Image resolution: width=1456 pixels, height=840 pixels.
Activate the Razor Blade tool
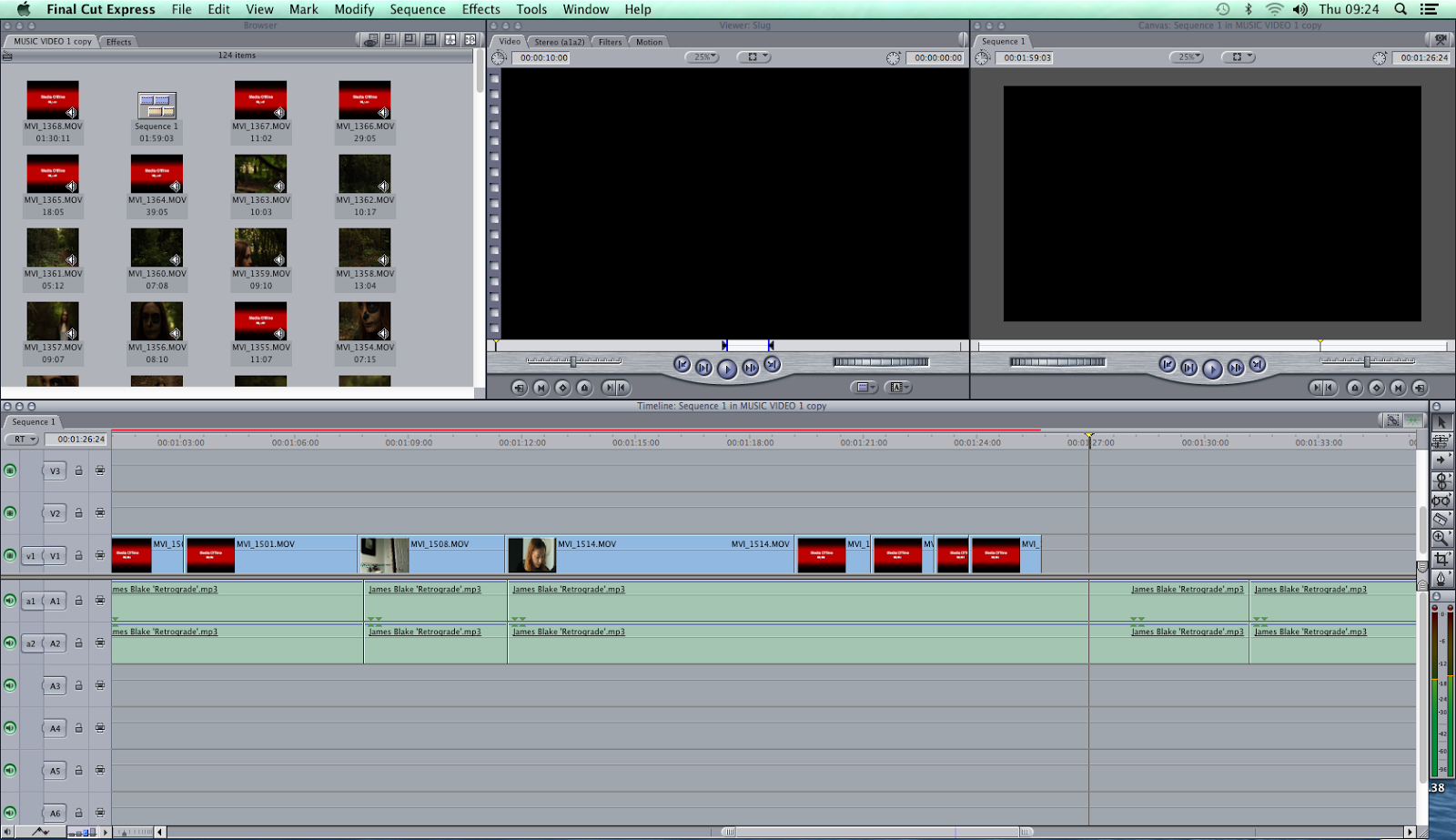click(x=1441, y=520)
